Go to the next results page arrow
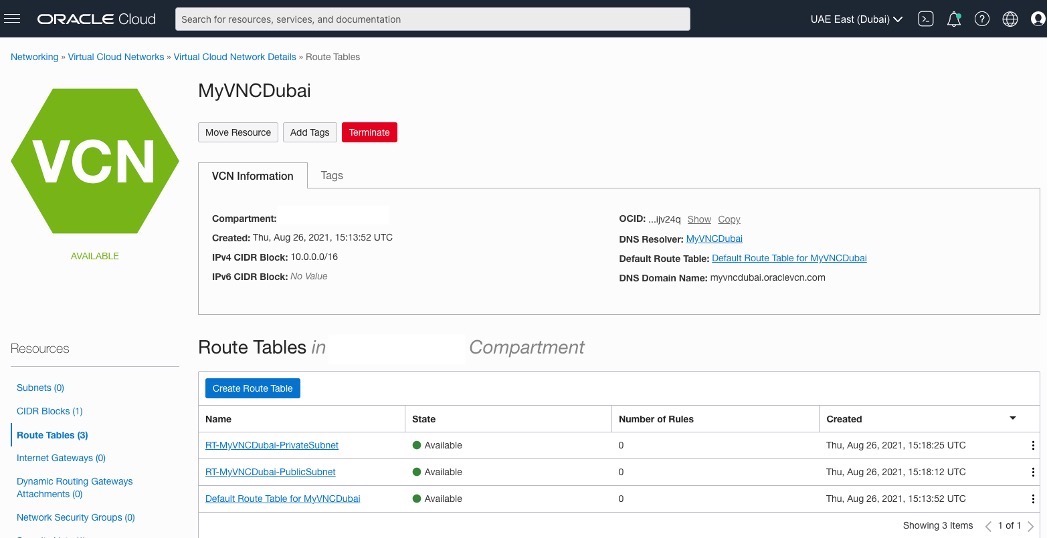Image resolution: width=1048 pixels, height=538 pixels. tap(1031, 526)
